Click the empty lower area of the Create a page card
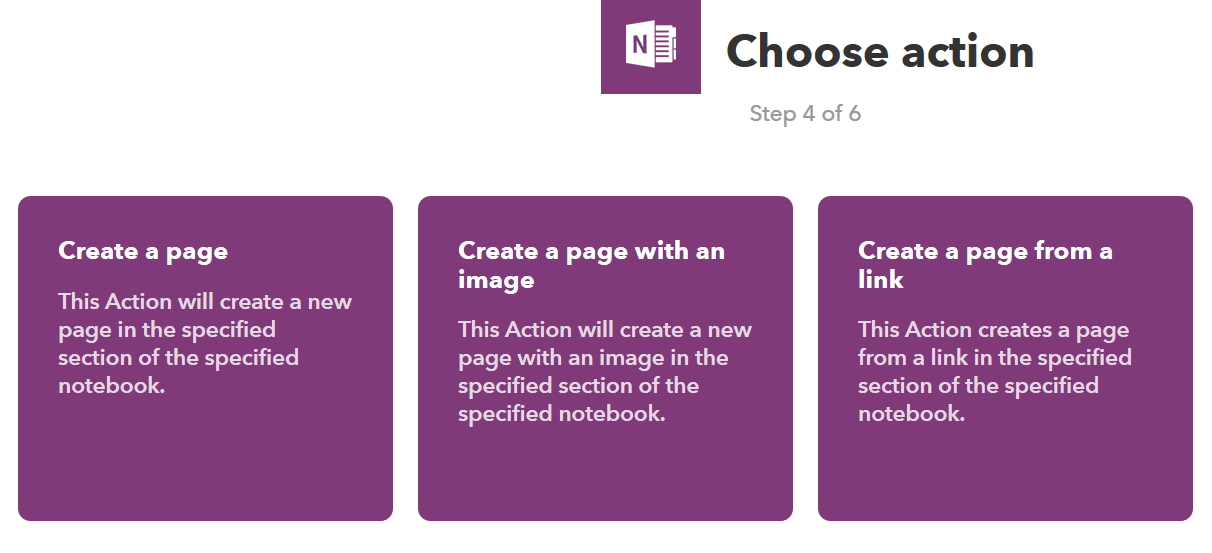Viewport: 1212px width, 553px height. pos(205,460)
